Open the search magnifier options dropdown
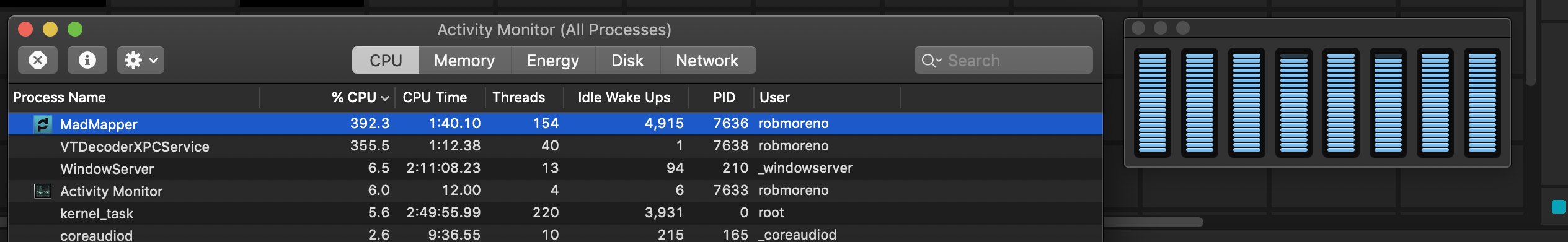 931,61
